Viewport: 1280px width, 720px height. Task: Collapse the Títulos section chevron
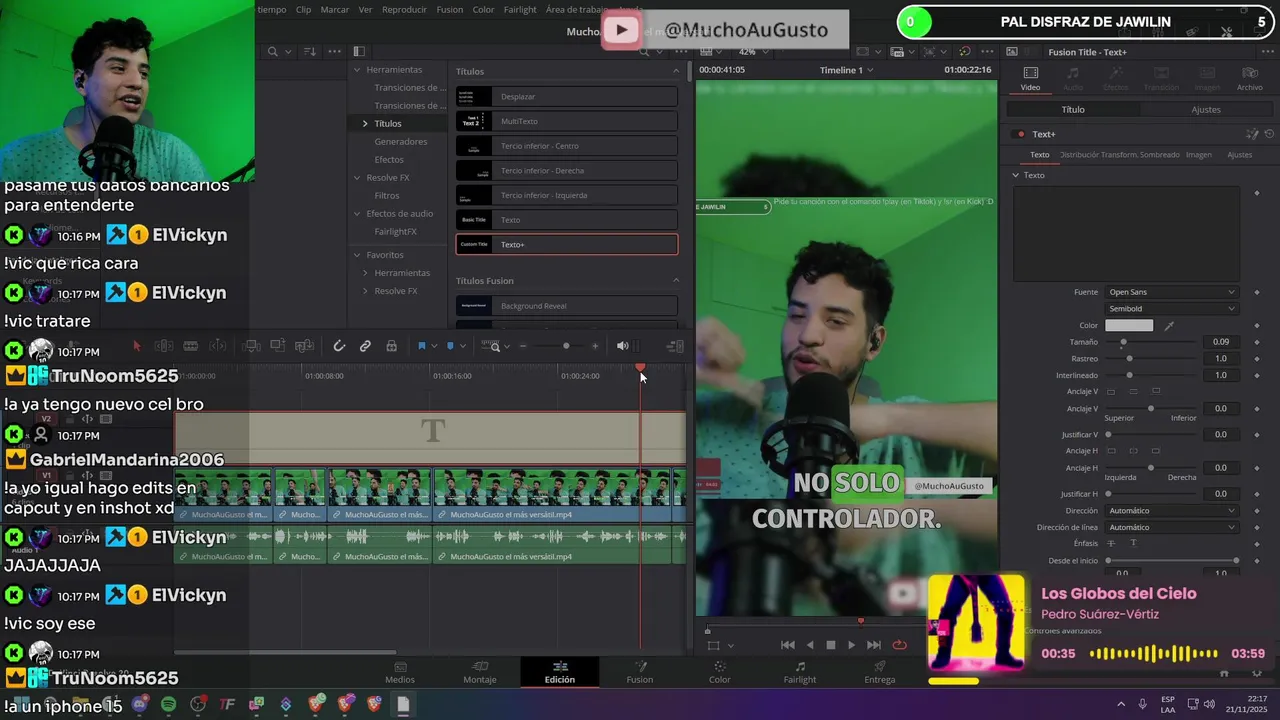[675, 71]
